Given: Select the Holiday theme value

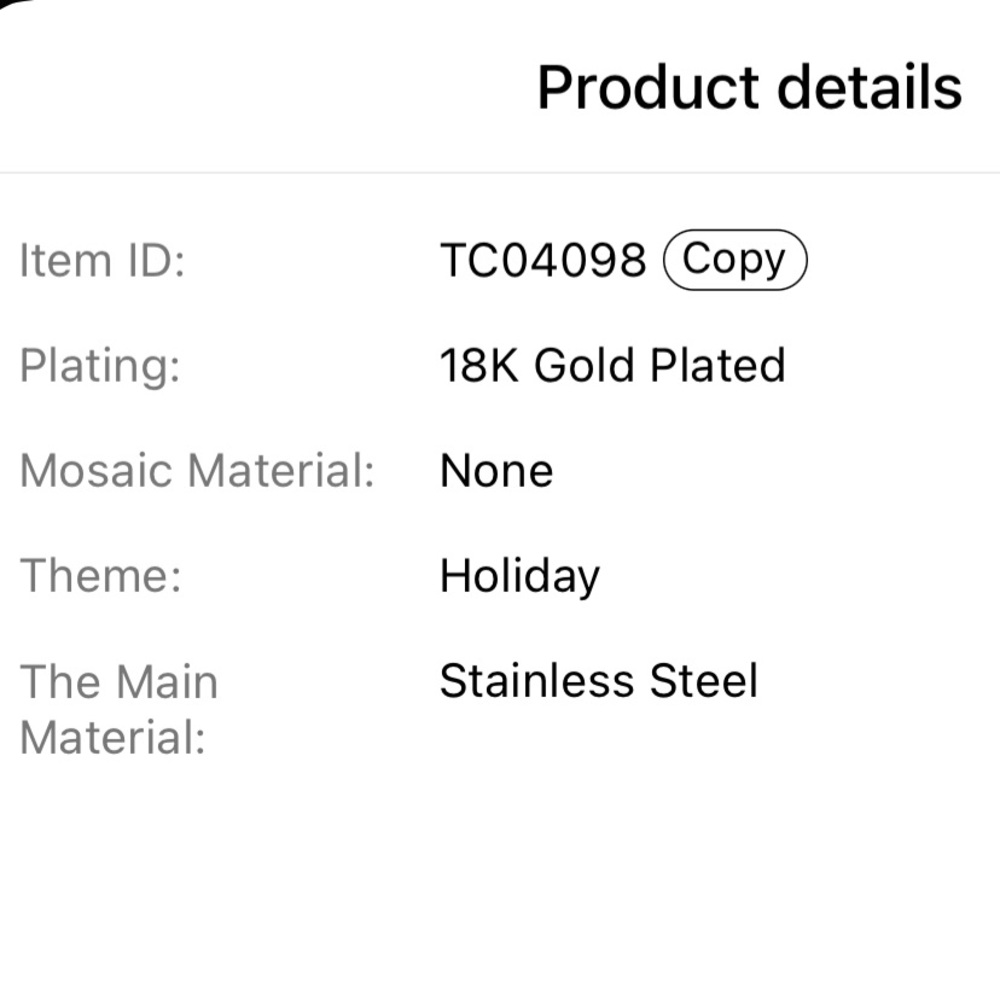Looking at the screenshot, I should pos(520,577).
